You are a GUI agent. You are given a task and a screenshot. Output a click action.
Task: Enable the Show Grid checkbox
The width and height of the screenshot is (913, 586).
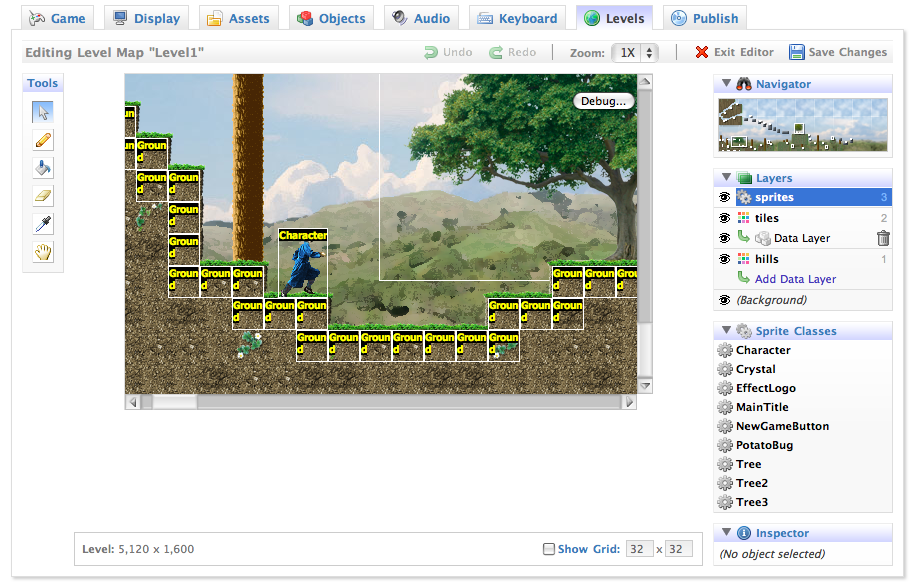pyautogui.click(x=548, y=549)
